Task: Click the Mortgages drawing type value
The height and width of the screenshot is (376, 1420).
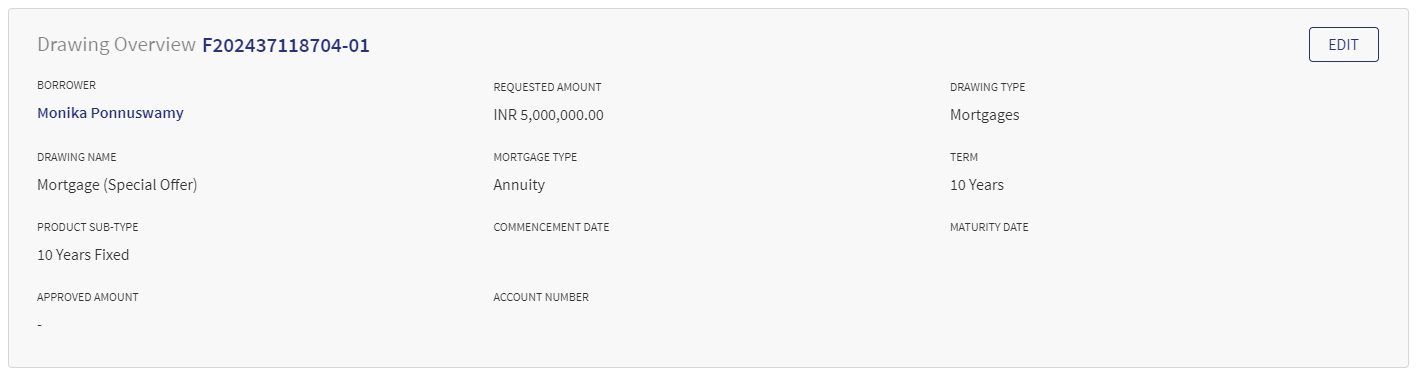Action: (984, 115)
